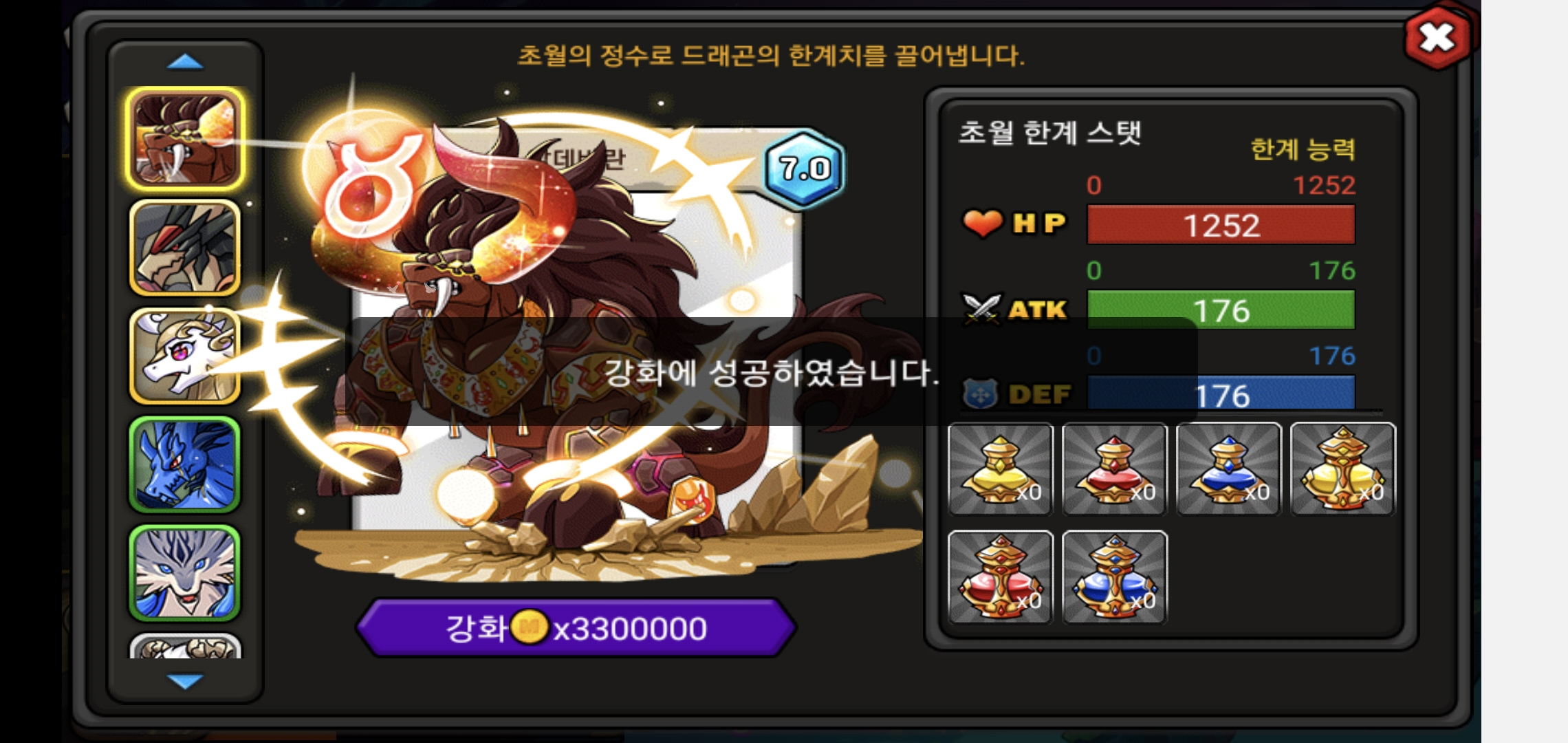Select the white unicorn dragon thumbnail
This screenshot has width=1568, height=743.
point(185,356)
